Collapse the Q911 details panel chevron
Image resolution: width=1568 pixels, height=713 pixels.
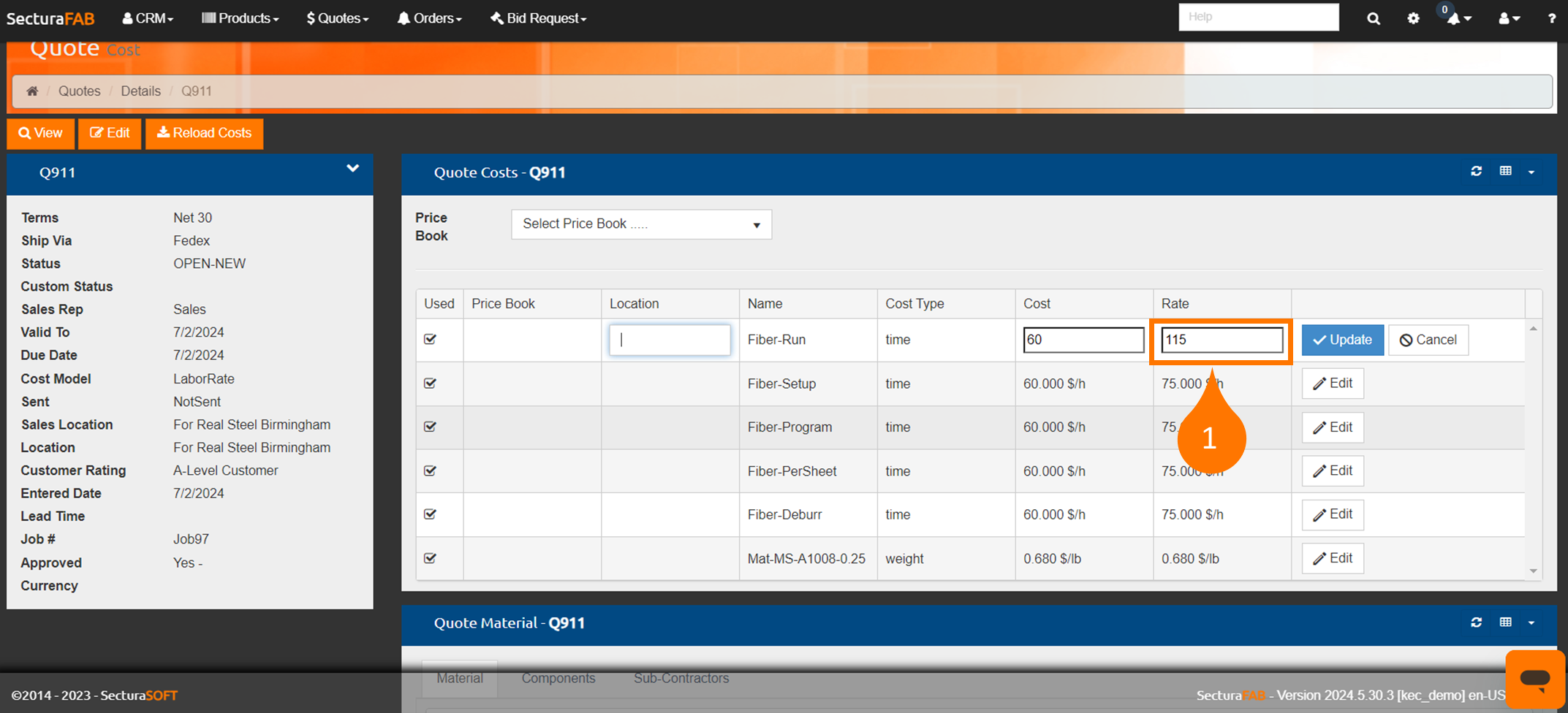click(352, 169)
